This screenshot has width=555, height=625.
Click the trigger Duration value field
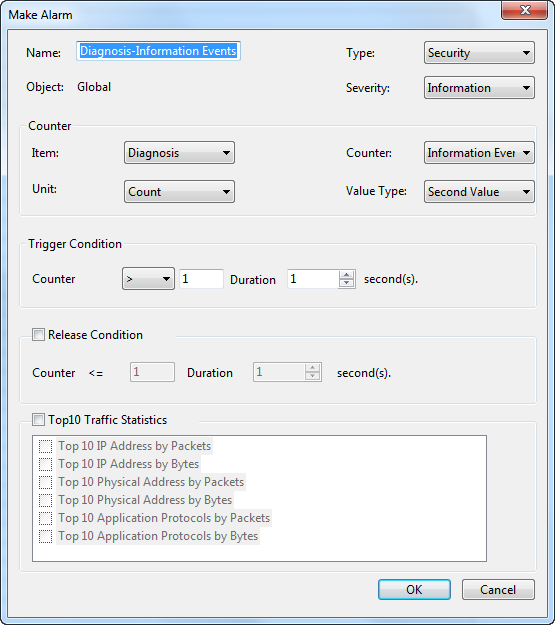pos(313,279)
